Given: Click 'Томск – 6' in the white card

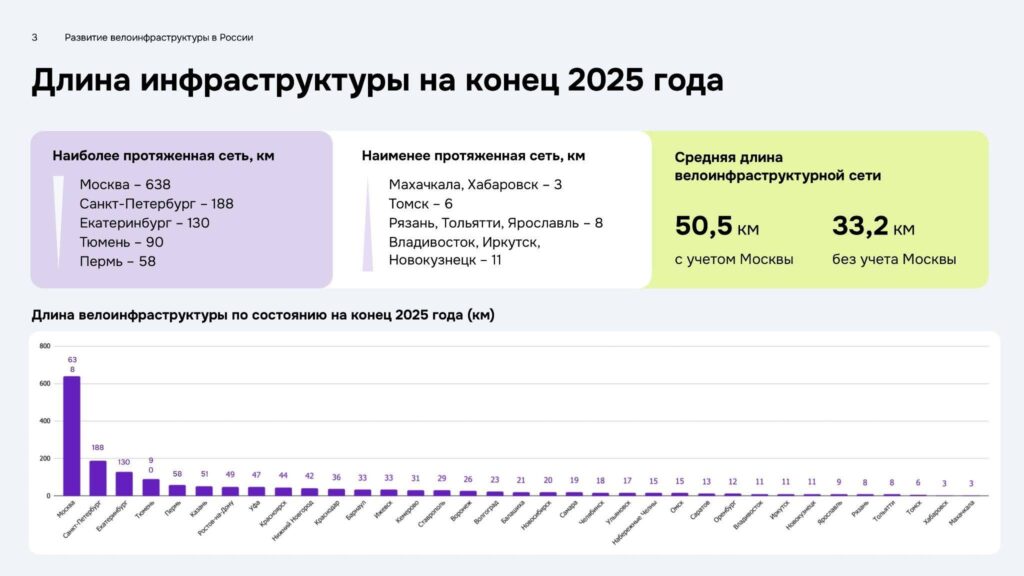Looking at the screenshot, I should tap(421, 203).
